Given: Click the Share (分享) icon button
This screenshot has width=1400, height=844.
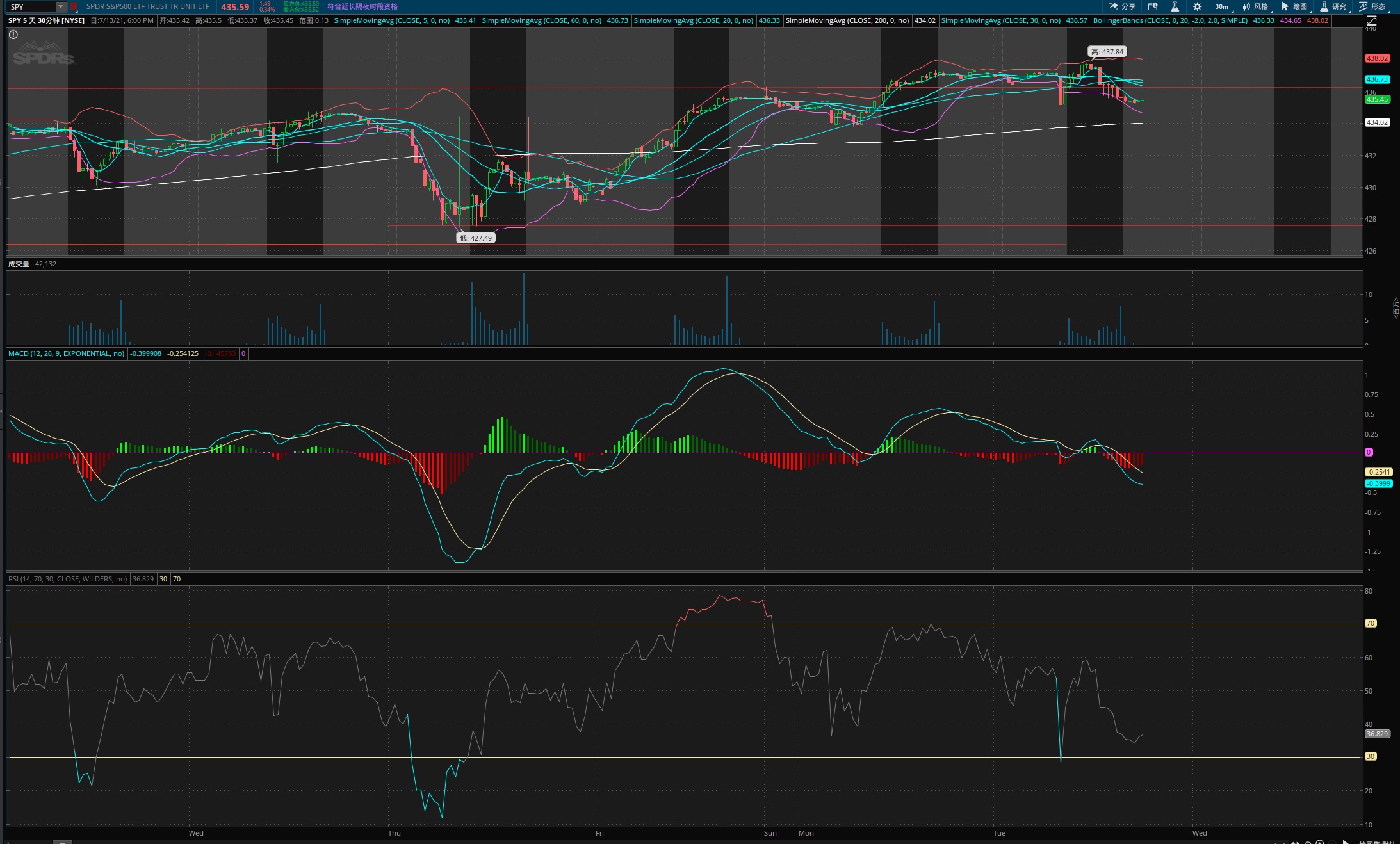Looking at the screenshot, I should coord(1121,6).
